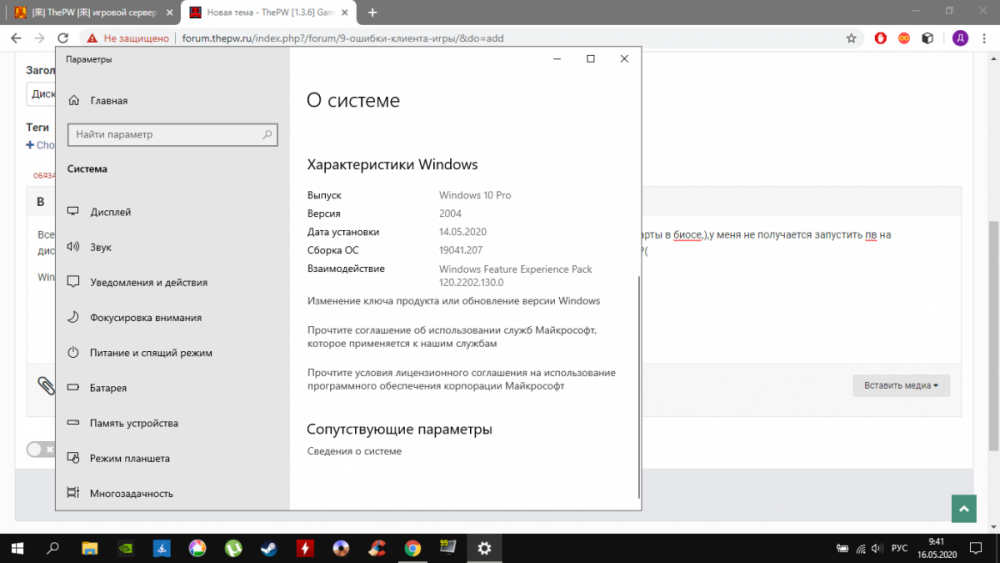Image resolution: width=1000 pixels, height=563 pixels.
Task: Bookmark this page with the star
Action: point(851,38)
